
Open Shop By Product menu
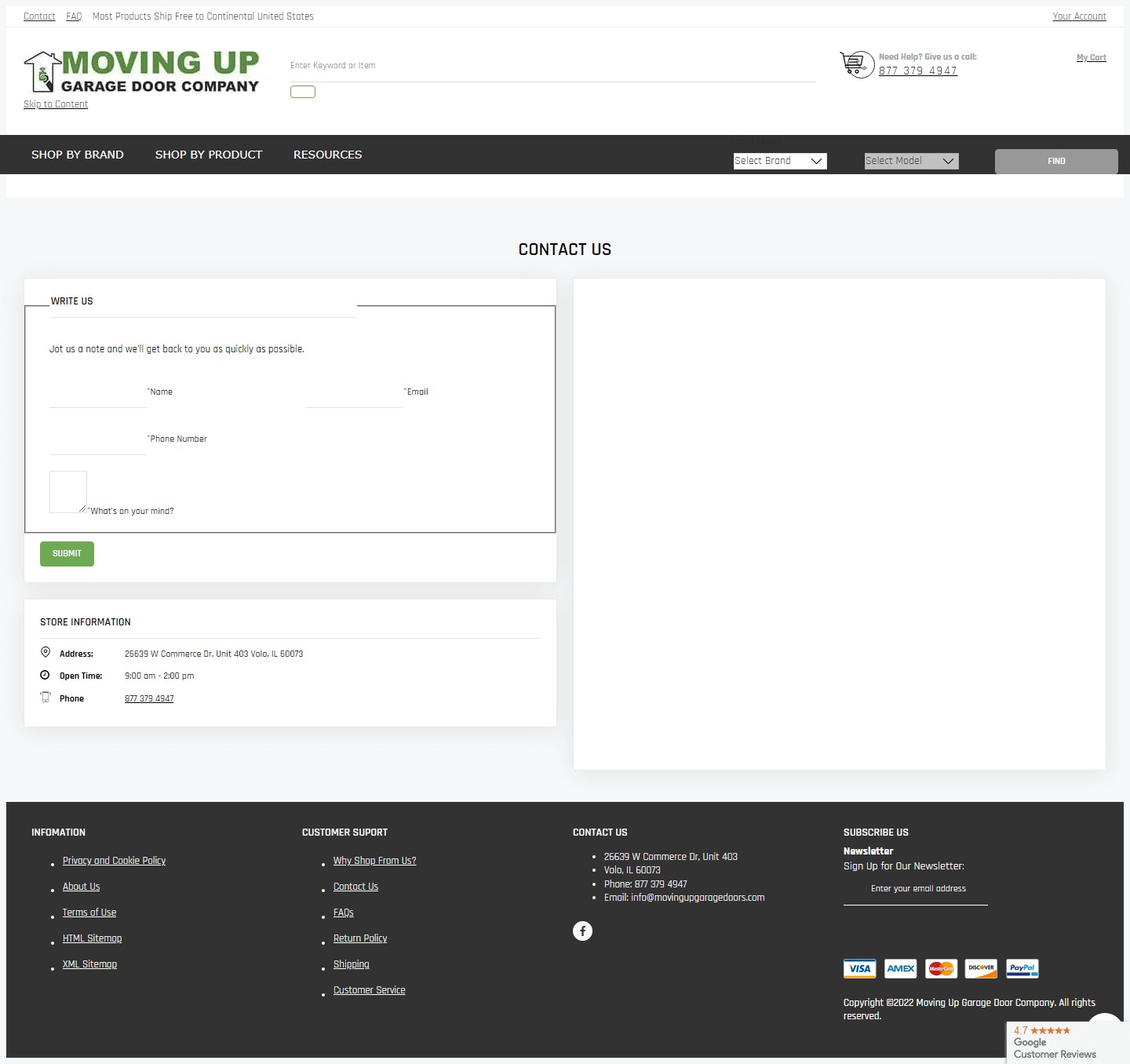tap(209, 155)
